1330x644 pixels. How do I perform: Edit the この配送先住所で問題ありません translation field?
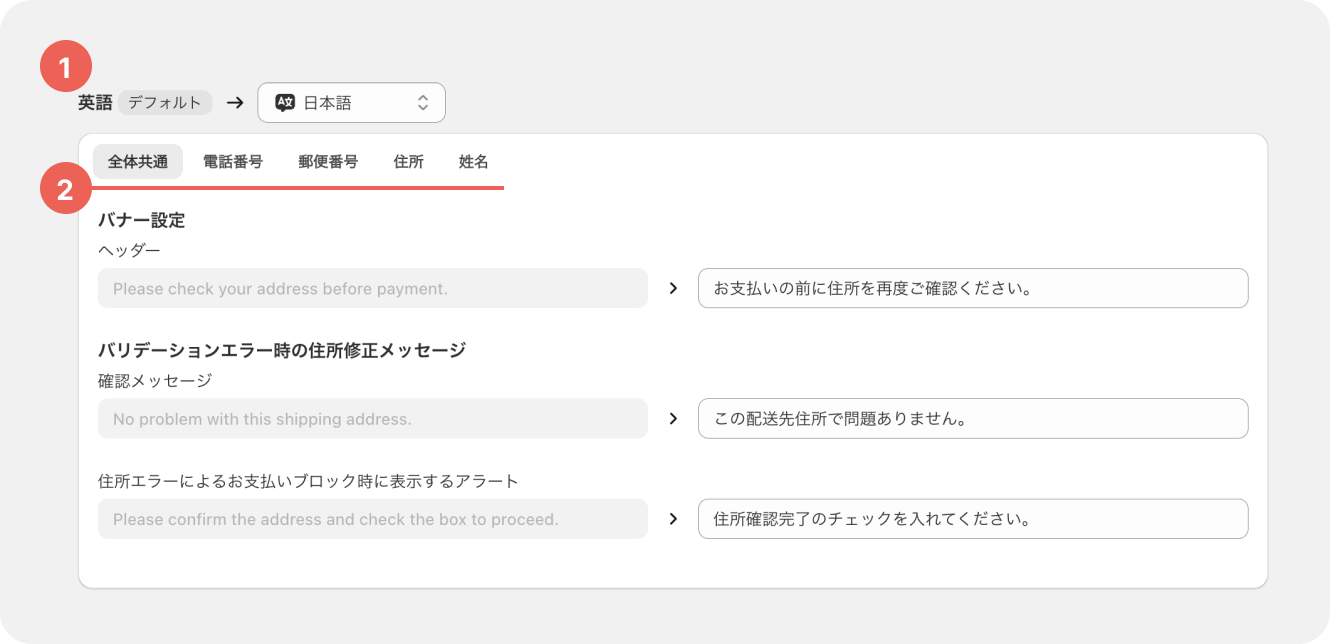coord(972,419)
